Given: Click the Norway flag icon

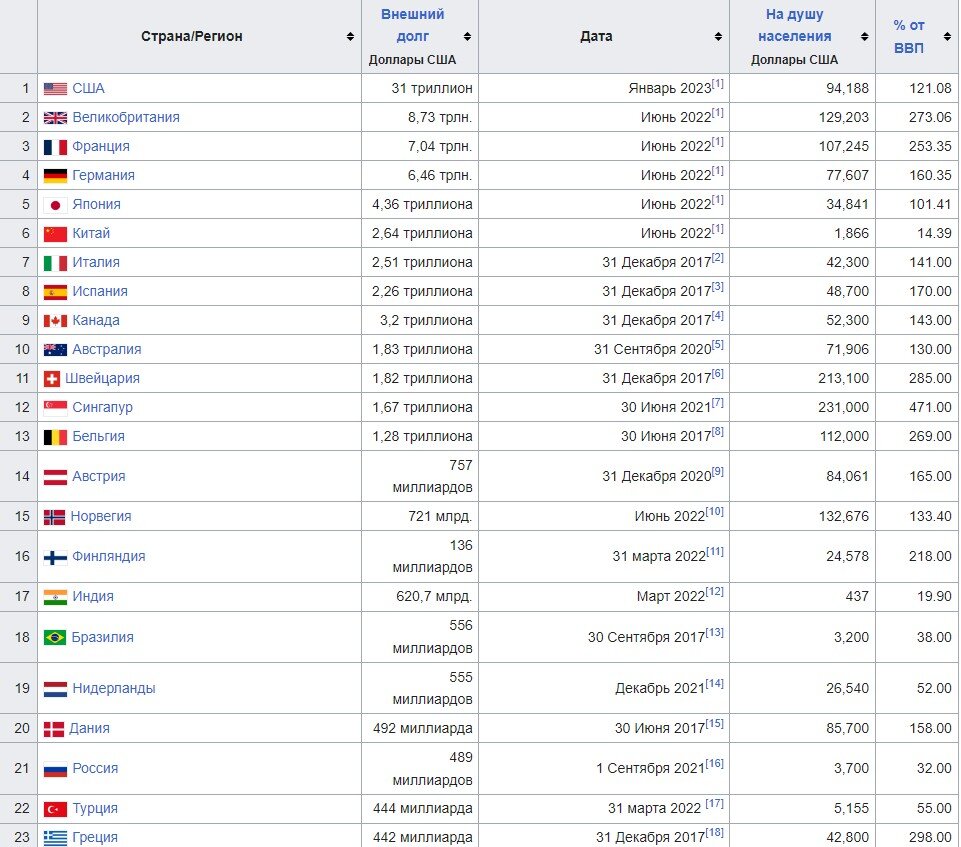Looking at the screenshot, I should pyautogui.click(x=54, y=517).
